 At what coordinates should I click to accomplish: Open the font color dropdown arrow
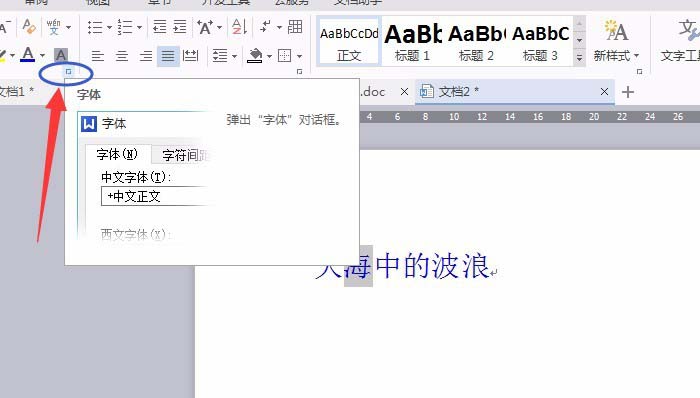click(42, 56)
